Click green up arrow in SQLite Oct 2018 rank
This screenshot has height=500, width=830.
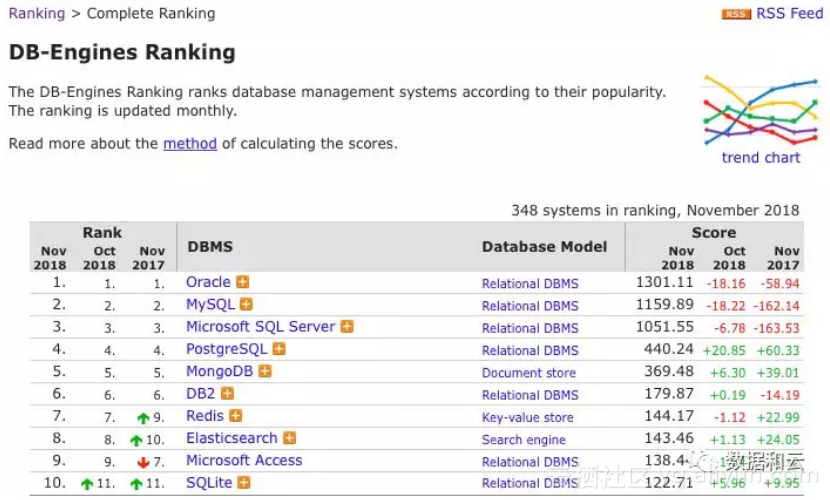[87, 484]
